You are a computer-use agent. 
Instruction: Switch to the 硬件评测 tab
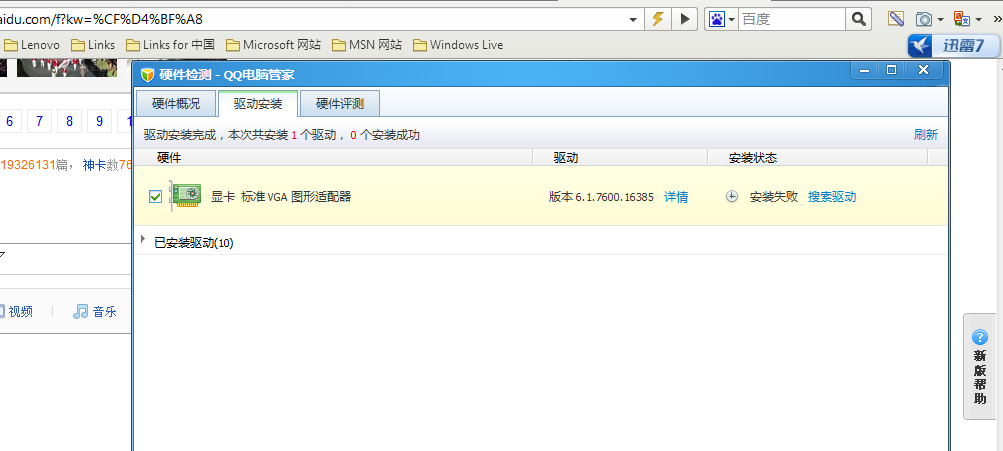[340, 104]
